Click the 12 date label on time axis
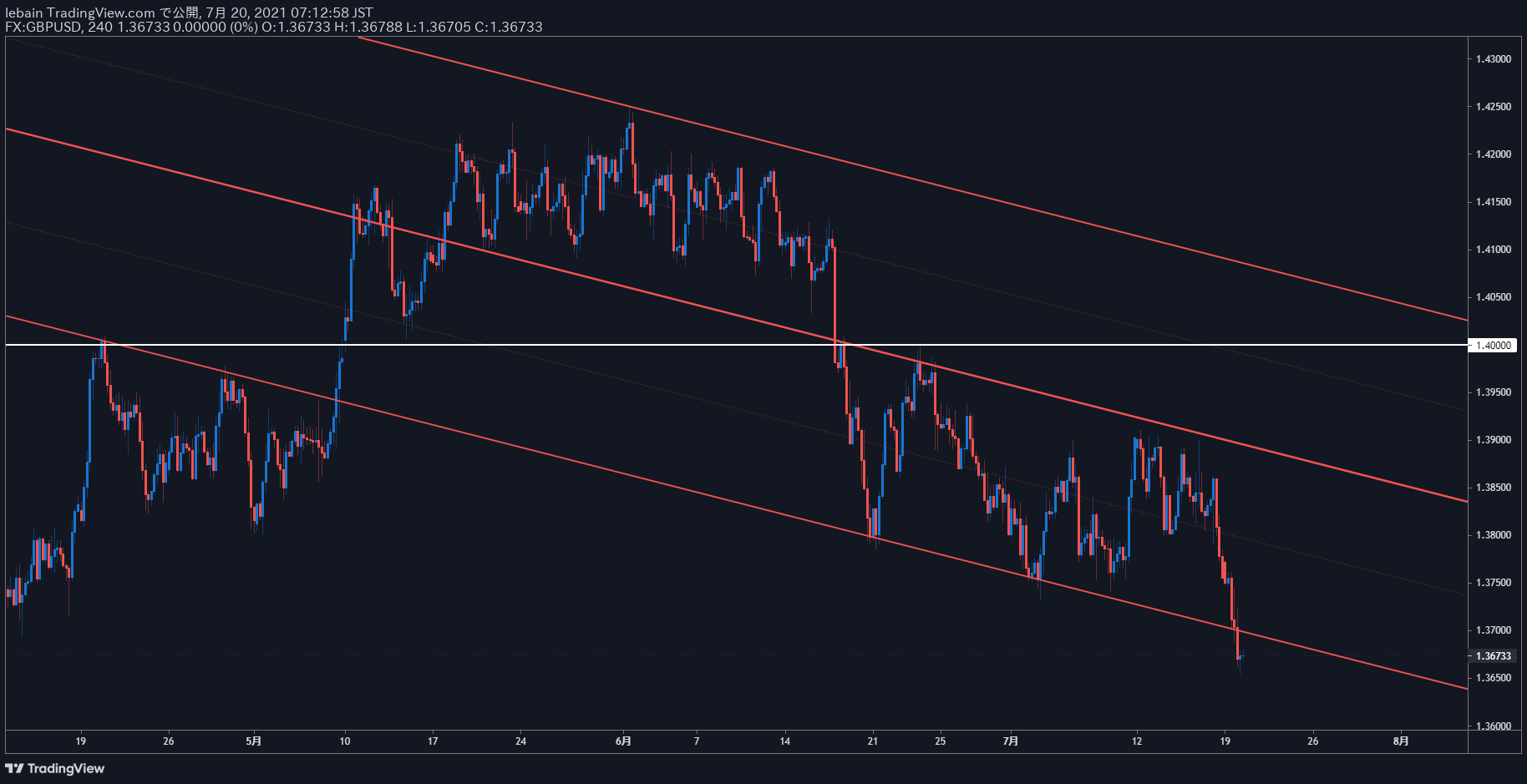This screenshot has width=1527, height=784. [1137, 741]
